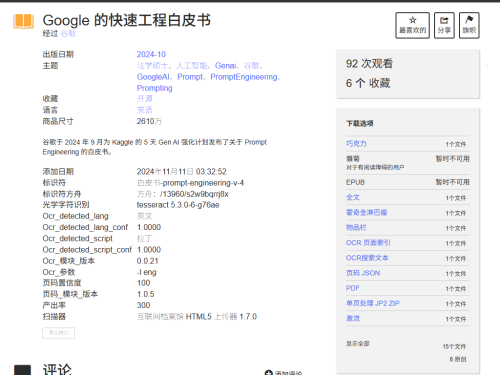The width and height of the screenshot is (500, 375).
Task: Download the OCR 页面索引 option
Action: click(368, 243)
